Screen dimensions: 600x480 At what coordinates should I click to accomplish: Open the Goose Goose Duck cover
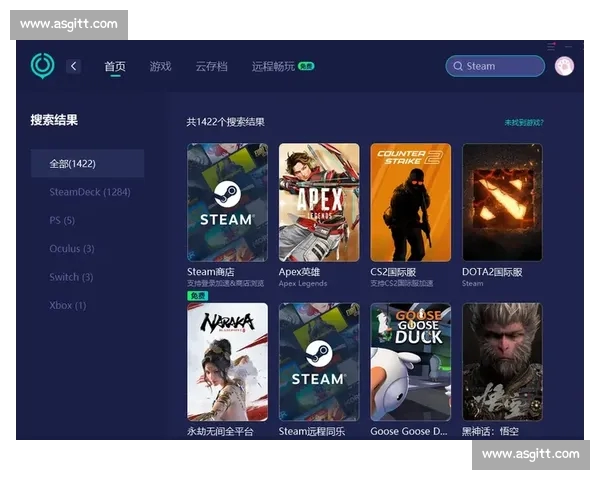410,361
